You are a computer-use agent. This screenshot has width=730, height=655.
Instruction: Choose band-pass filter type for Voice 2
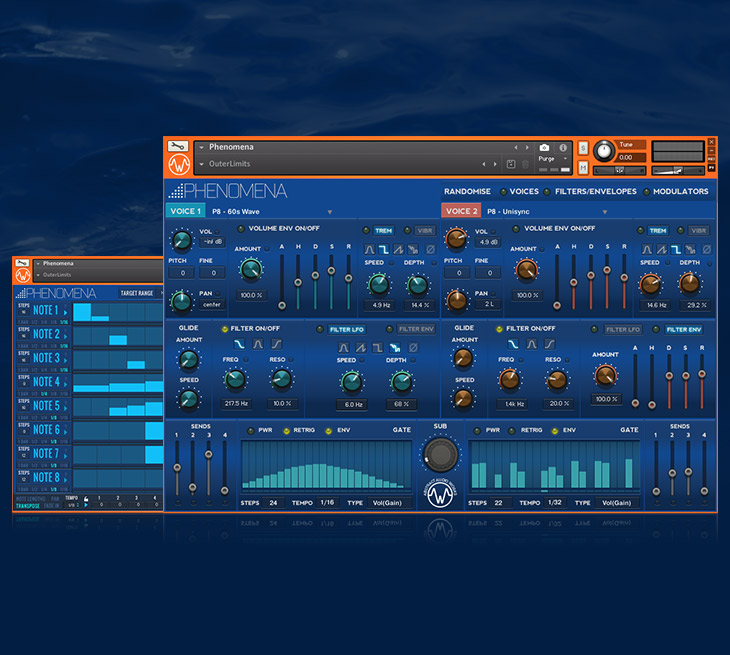[532, 344]
